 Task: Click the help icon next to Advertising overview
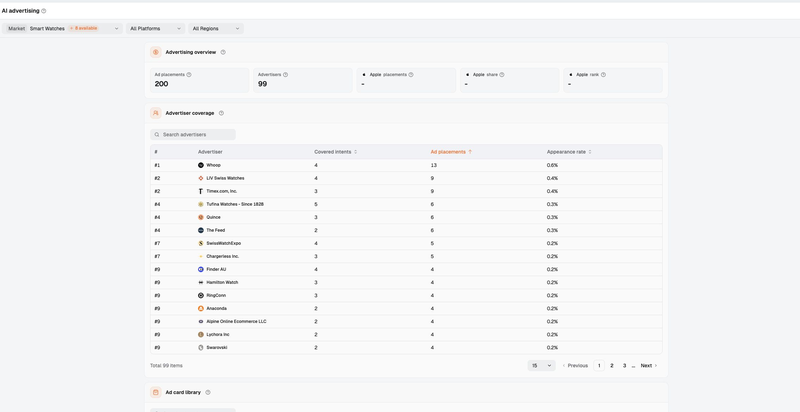pos(223,52)
